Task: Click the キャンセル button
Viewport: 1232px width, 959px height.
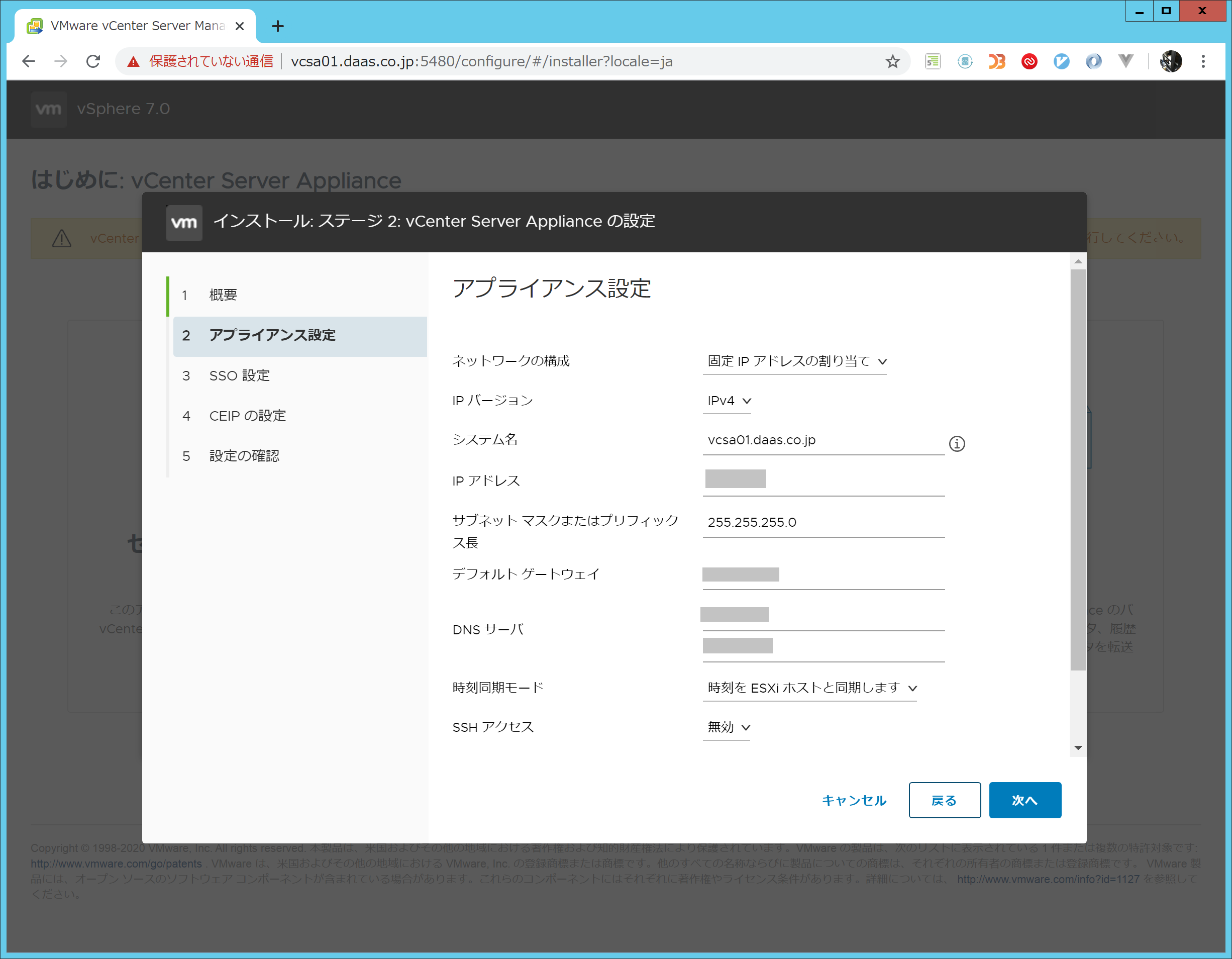Action: click(854, 800)
